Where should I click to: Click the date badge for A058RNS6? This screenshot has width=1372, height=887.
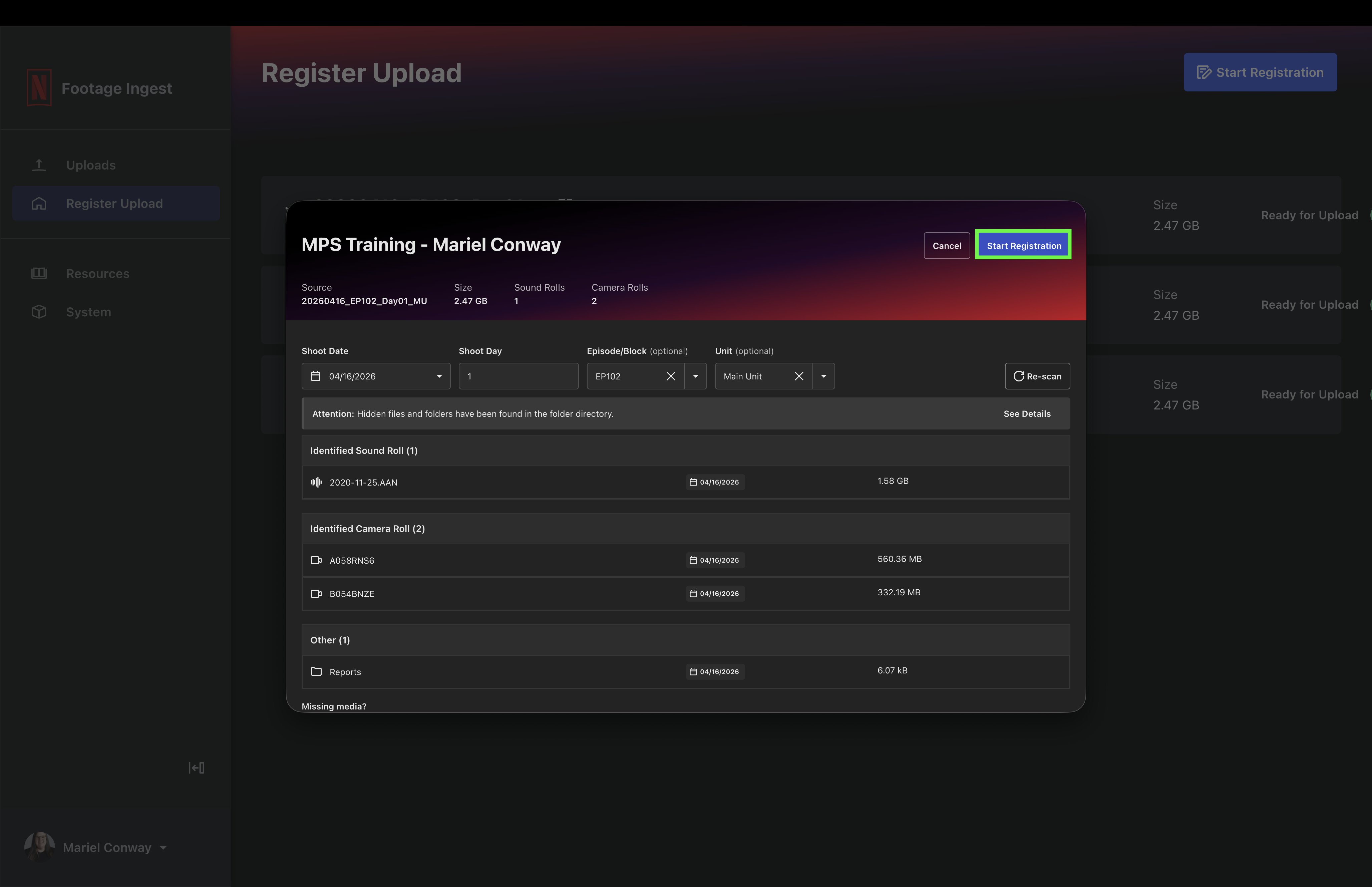point(714,560)
